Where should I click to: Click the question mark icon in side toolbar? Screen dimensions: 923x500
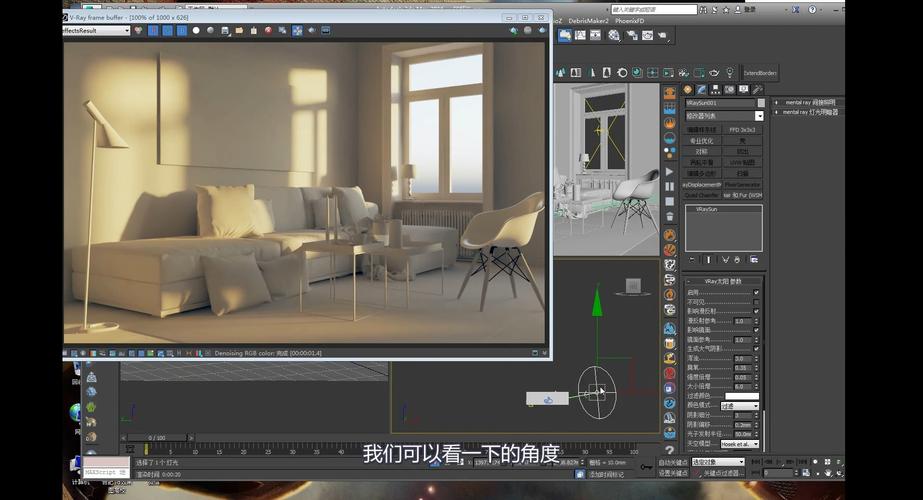tap(669, 450)
